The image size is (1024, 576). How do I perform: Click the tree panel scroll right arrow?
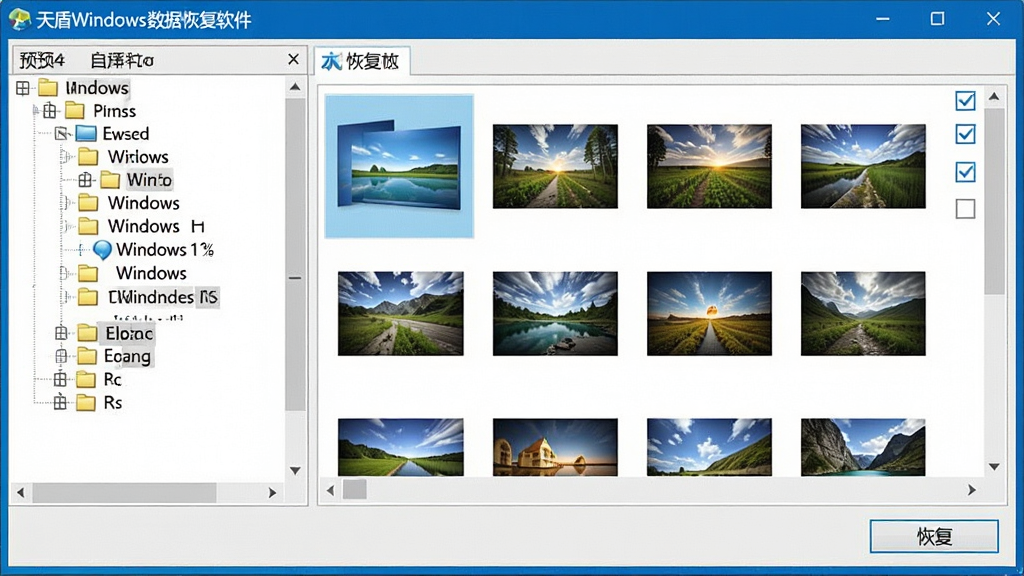coord(272,493)
